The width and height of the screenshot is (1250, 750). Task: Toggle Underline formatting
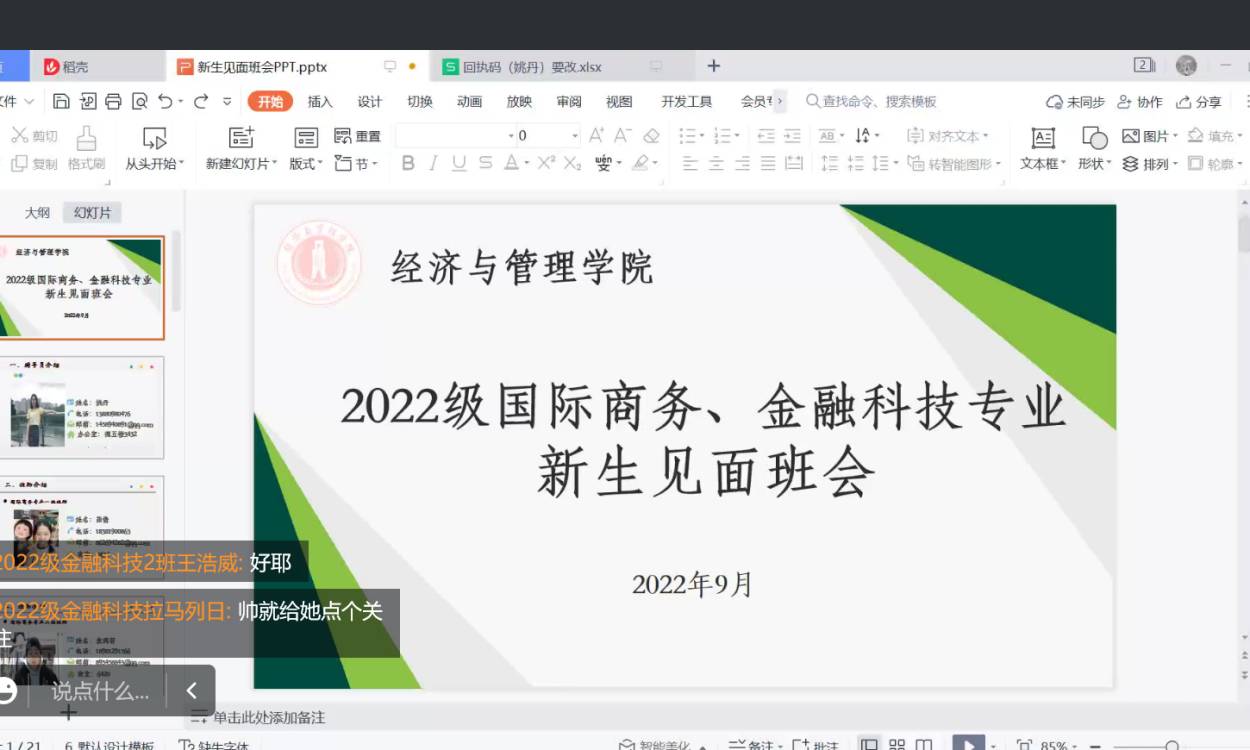click(459, 163)
